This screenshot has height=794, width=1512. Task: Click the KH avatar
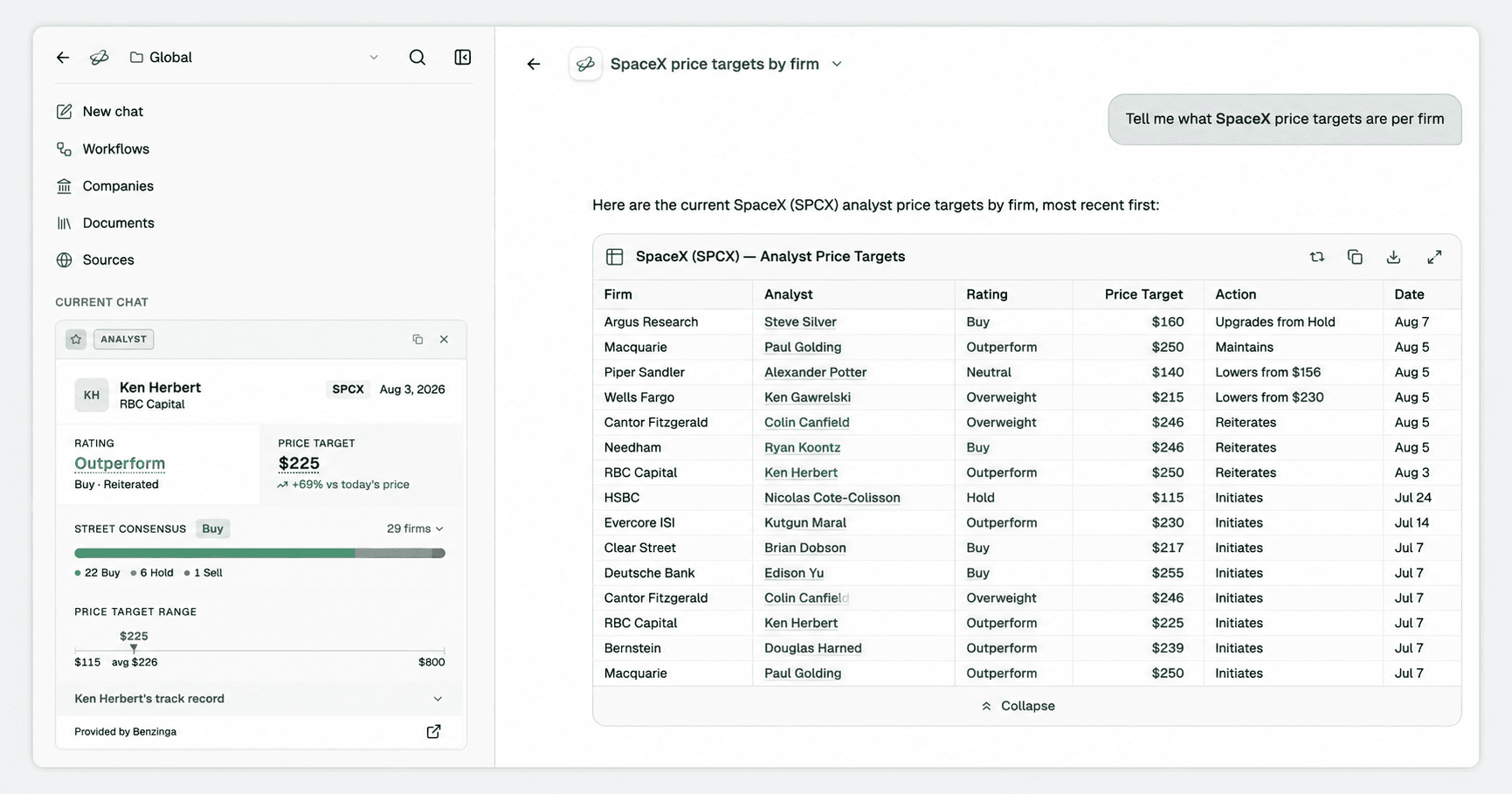pyautogui.click(x=92, y=395)
